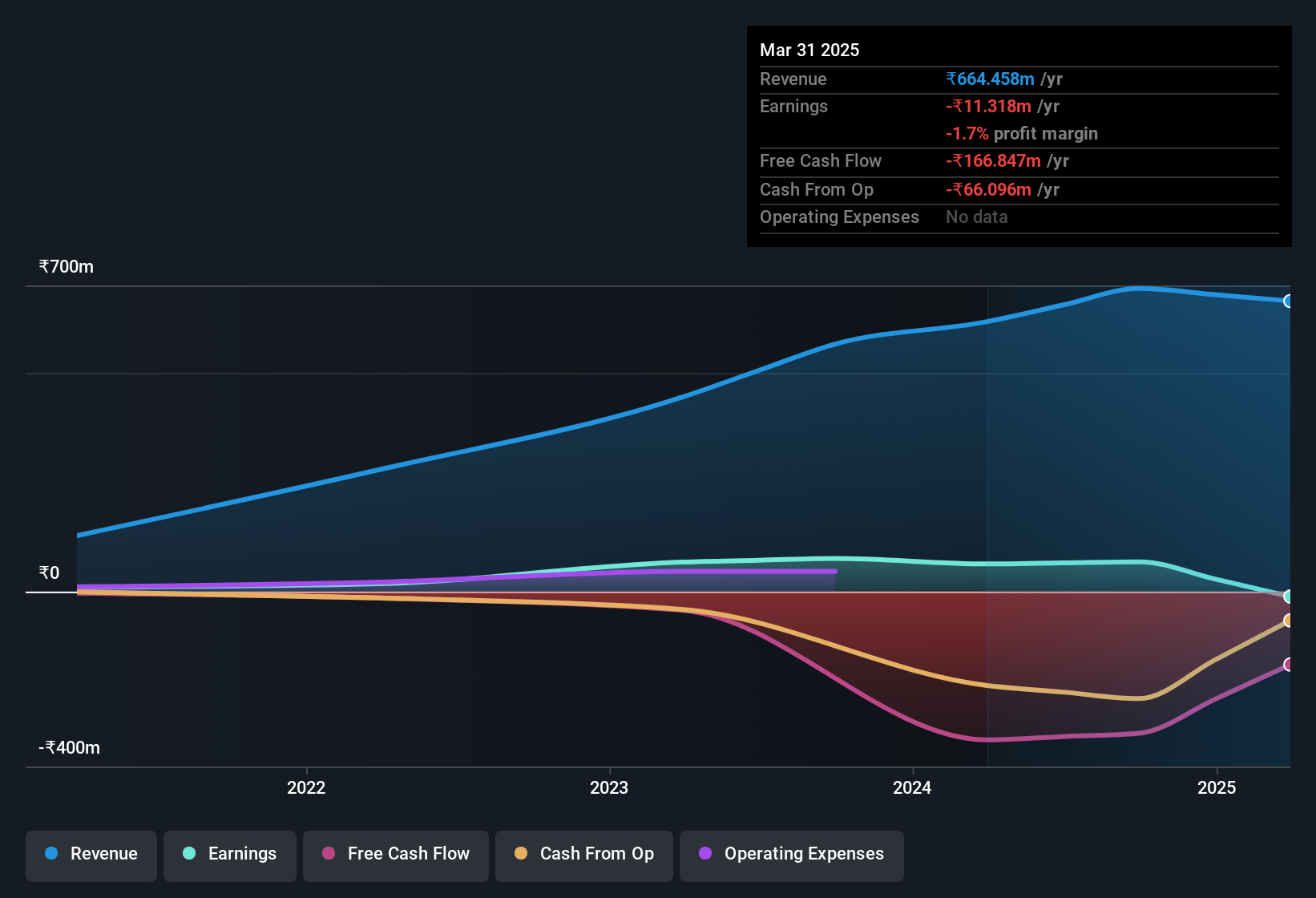Click the Cash From Op endpoint marker
Screen dimensions: 1316x898
point(1289,621)
